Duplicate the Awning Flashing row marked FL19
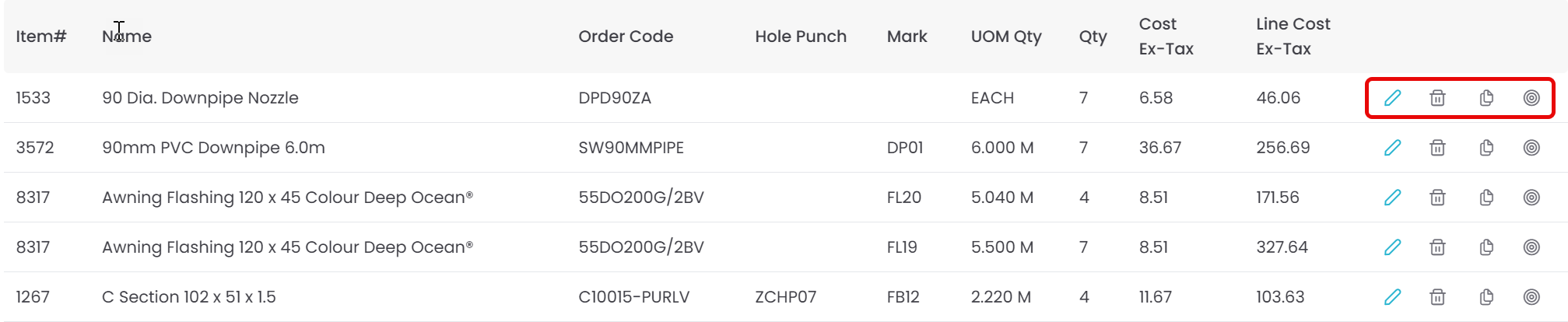The image size is (1568, 322). [1486, 247]
